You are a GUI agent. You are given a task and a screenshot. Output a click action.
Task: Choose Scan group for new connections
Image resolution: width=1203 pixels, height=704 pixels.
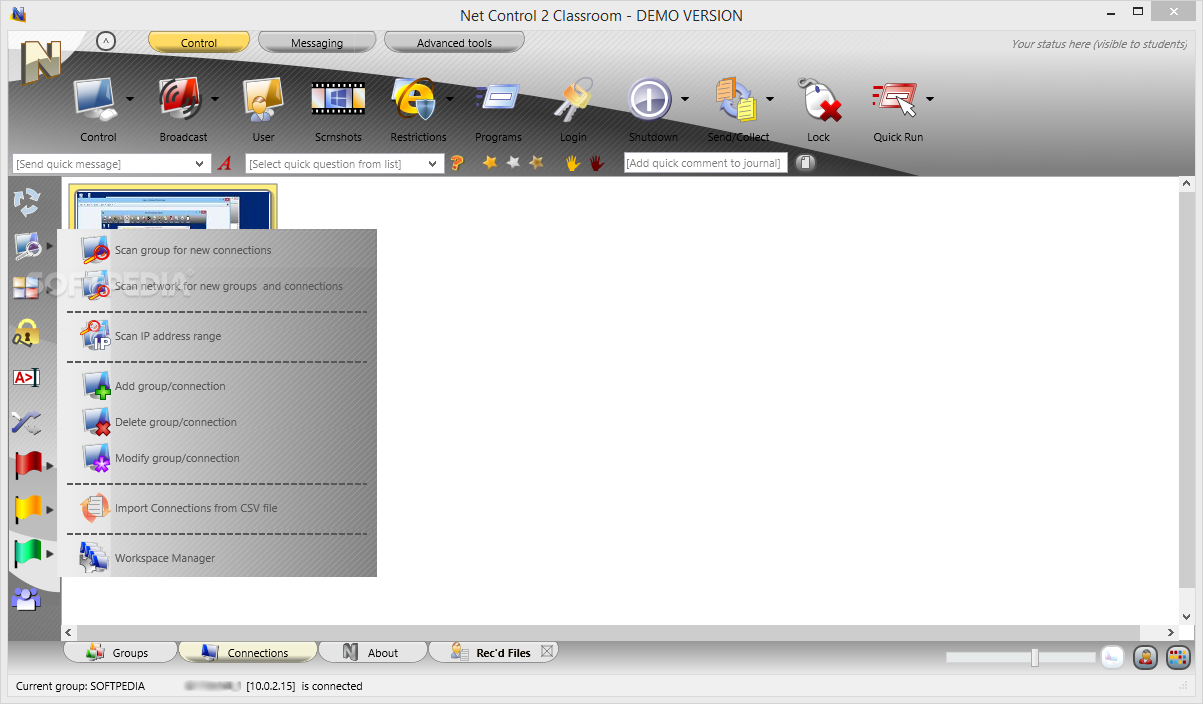216,250
